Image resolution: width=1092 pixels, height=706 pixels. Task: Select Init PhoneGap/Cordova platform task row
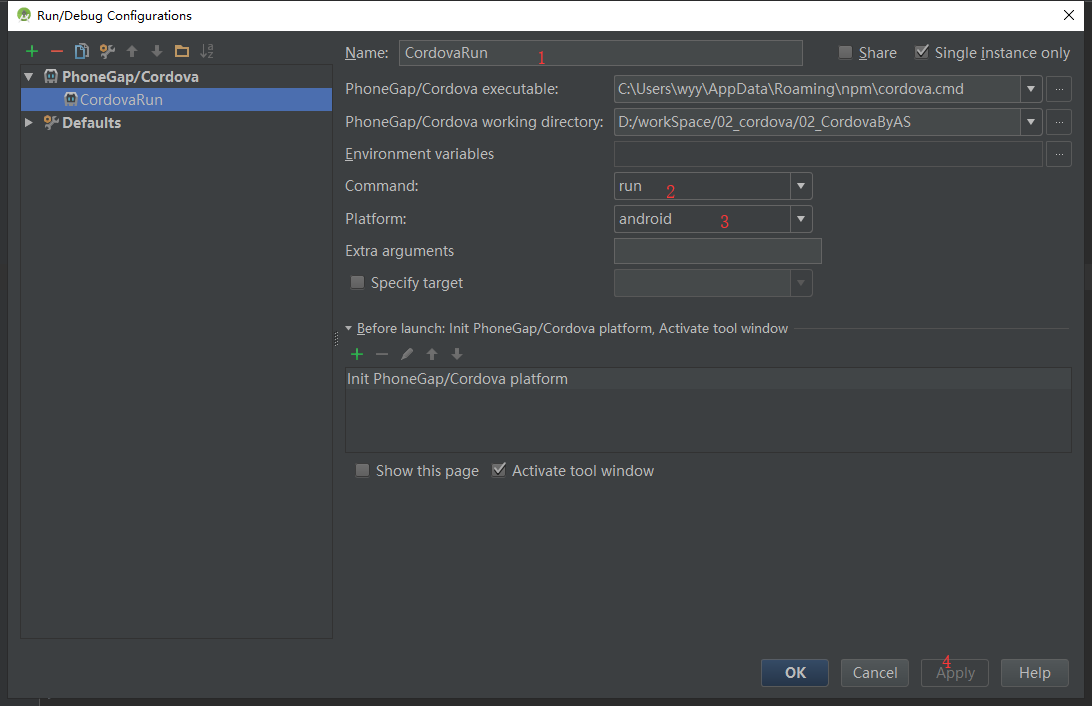708,379
